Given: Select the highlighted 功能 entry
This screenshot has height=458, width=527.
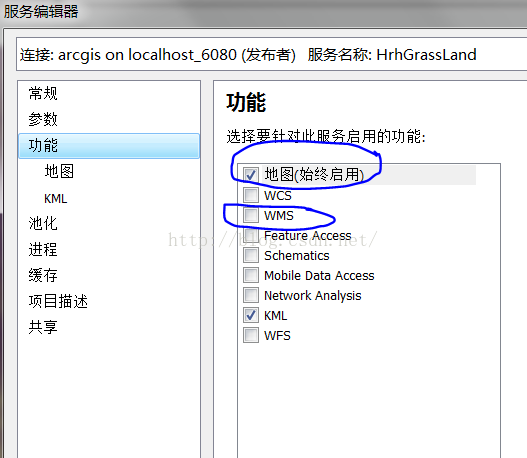Looking at the screenshot, I should 109,145.
